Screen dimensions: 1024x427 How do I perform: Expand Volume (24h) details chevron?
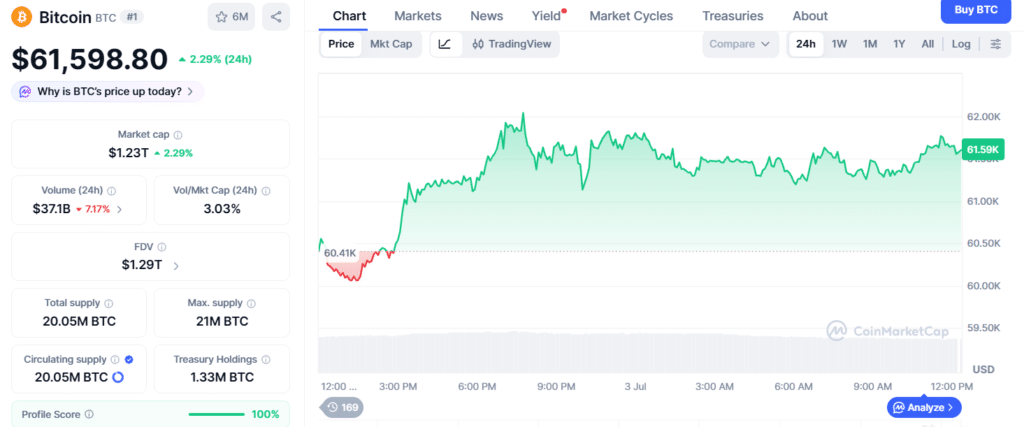(x=119, y=210)
